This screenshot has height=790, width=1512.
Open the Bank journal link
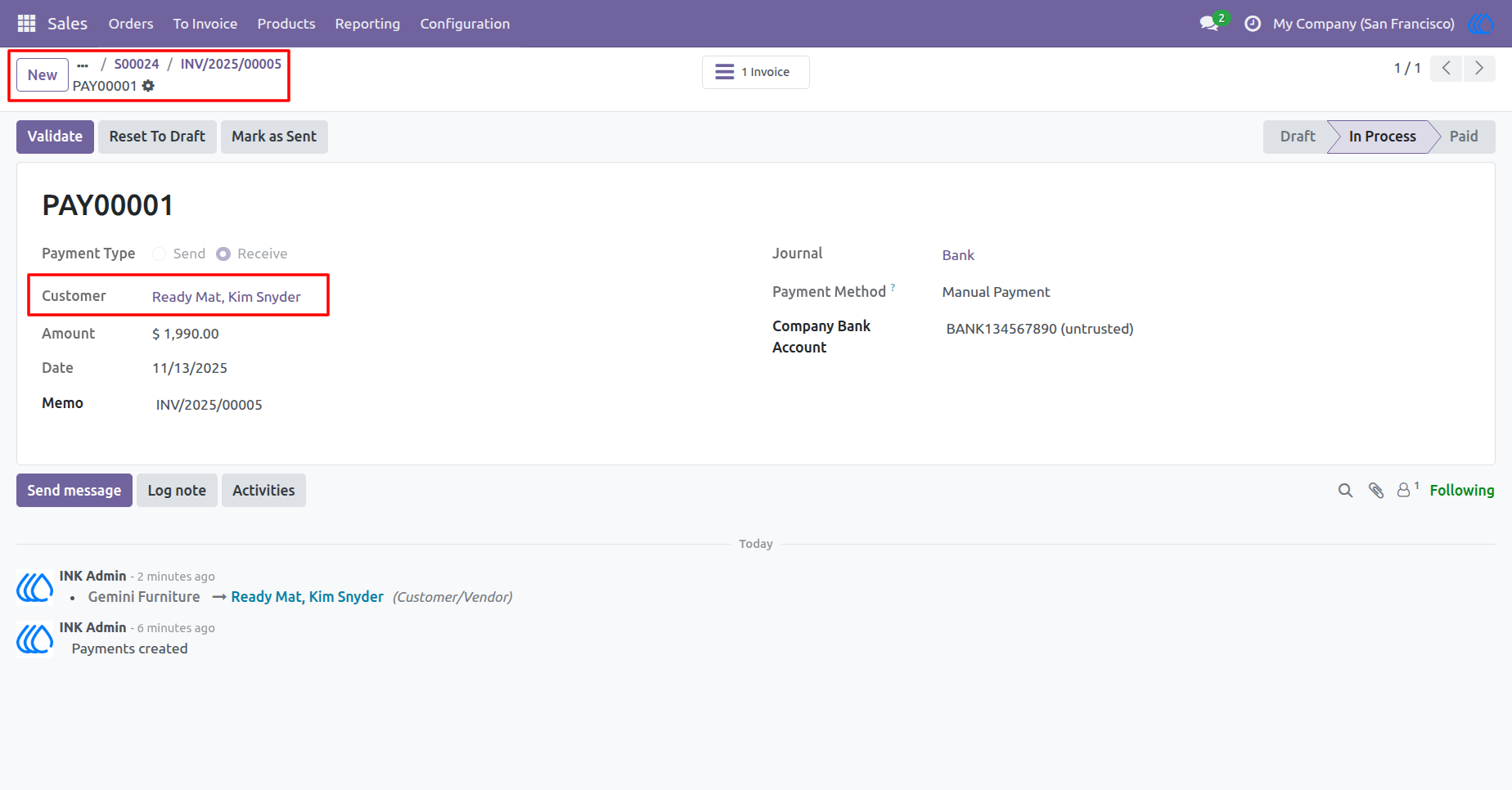[x=958, y=255]
